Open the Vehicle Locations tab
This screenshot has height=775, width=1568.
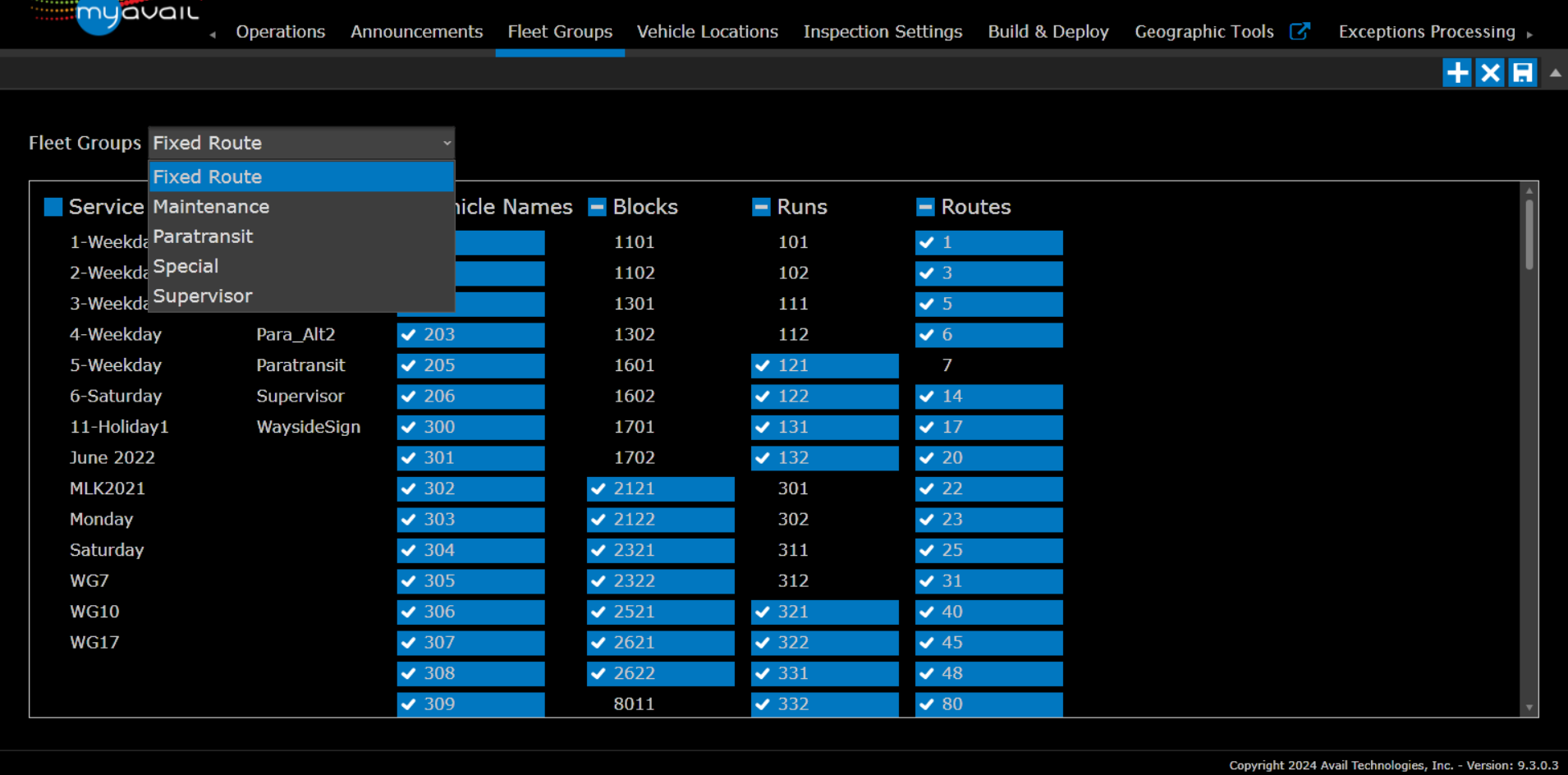707,31
